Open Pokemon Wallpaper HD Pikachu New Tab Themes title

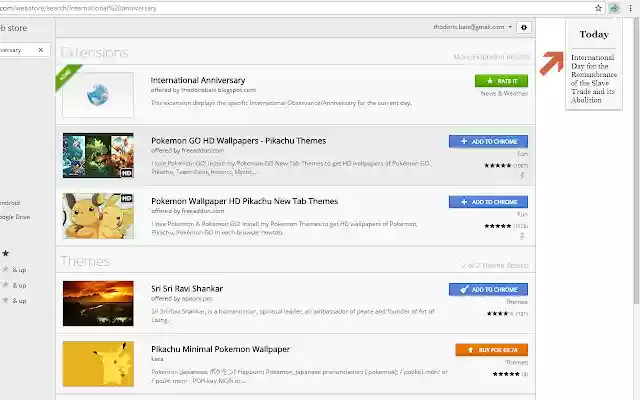[x=244, y=201]
